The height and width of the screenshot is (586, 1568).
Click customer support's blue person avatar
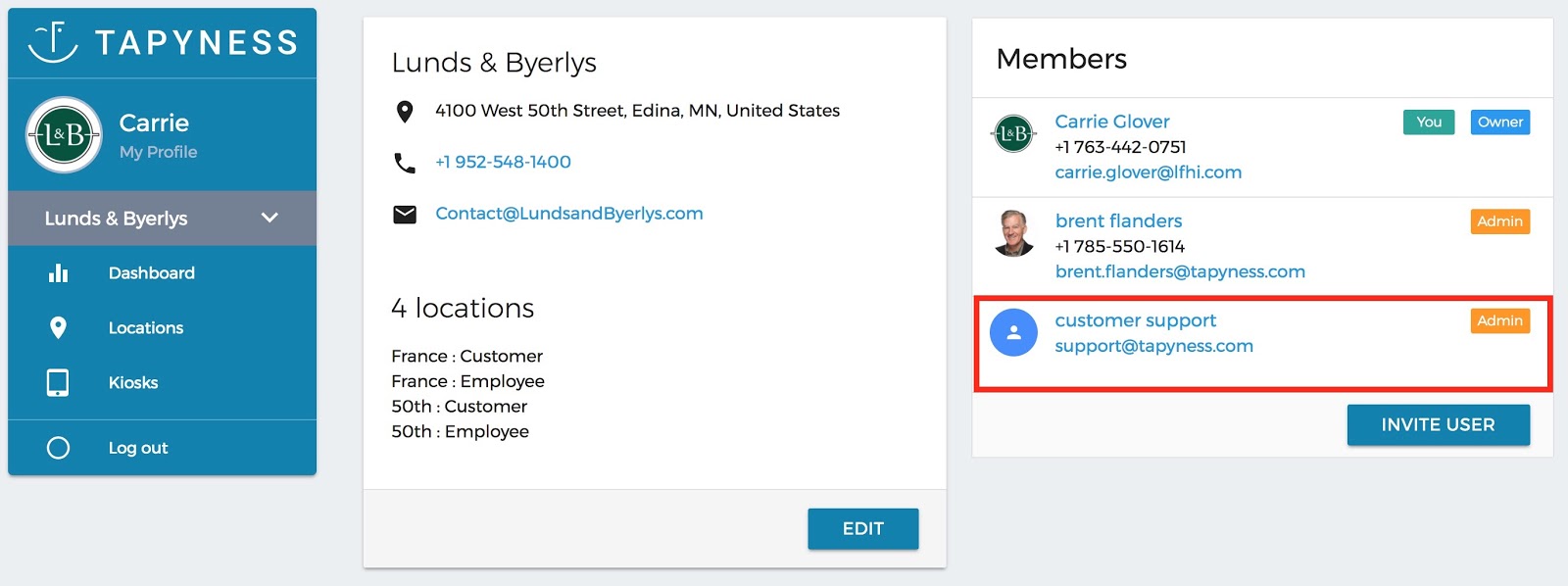[1013, 332]
